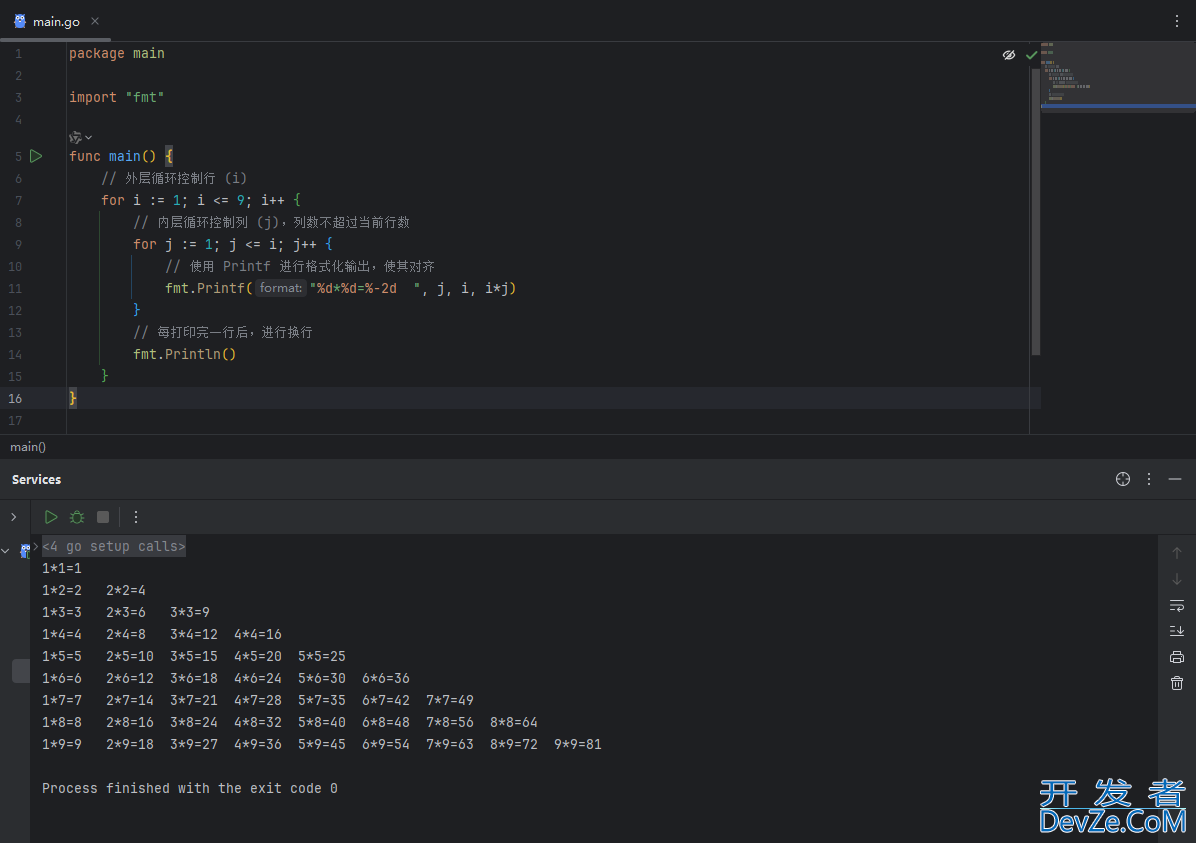
Task: Click '9*9=81' in the console output
Action: (578, 745)
